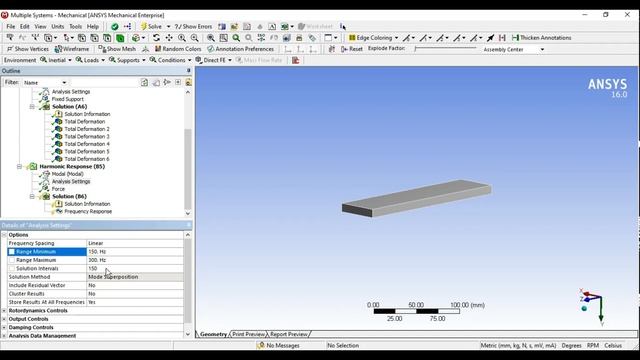Click Reset next to Explode Factor
The image size is (640, 360).
tap(352, 49)
